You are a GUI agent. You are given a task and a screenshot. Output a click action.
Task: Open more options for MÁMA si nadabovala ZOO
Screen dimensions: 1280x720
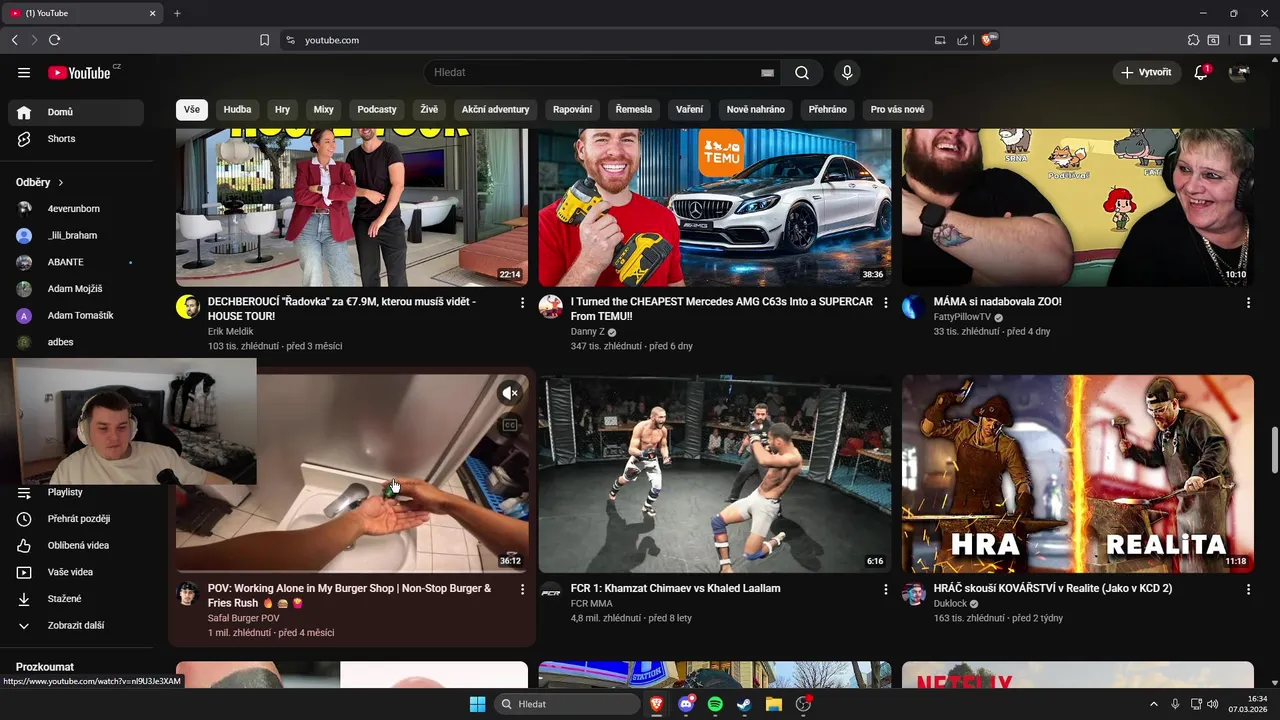click(x=1248, y=302)
